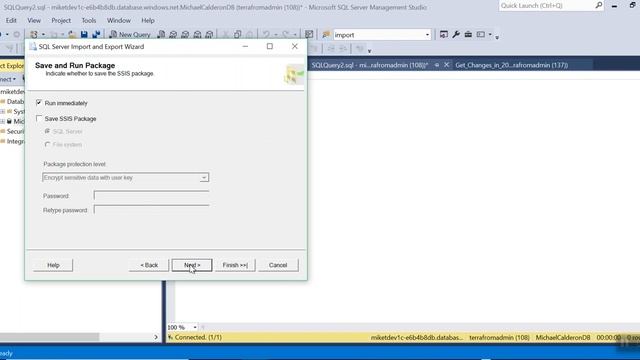Click the Solution Explorer icon left of the wrench
This screenshot has width=640, height=360.
tap(444, 35)
